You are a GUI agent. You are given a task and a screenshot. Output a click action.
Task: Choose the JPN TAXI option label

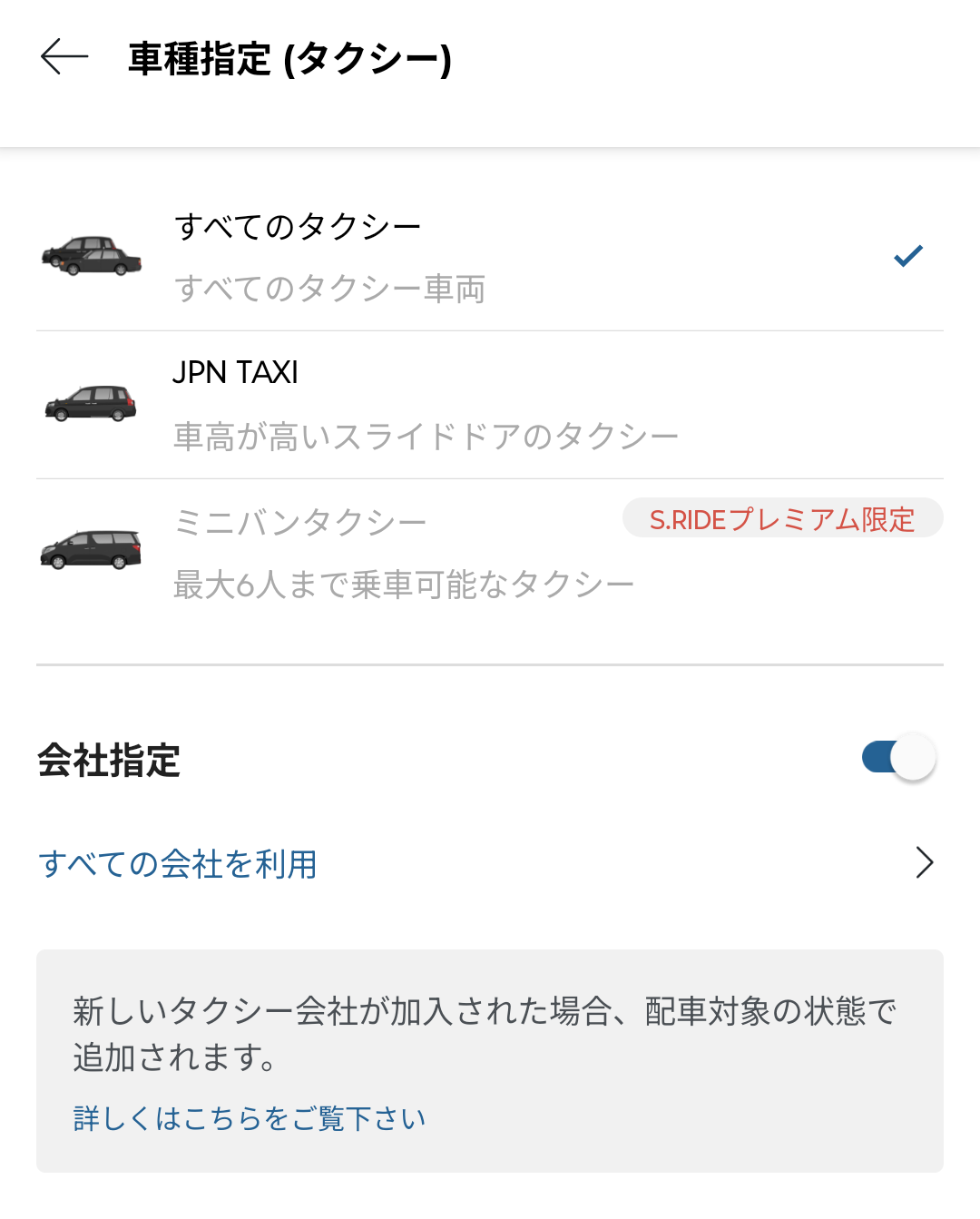[235, 373]
